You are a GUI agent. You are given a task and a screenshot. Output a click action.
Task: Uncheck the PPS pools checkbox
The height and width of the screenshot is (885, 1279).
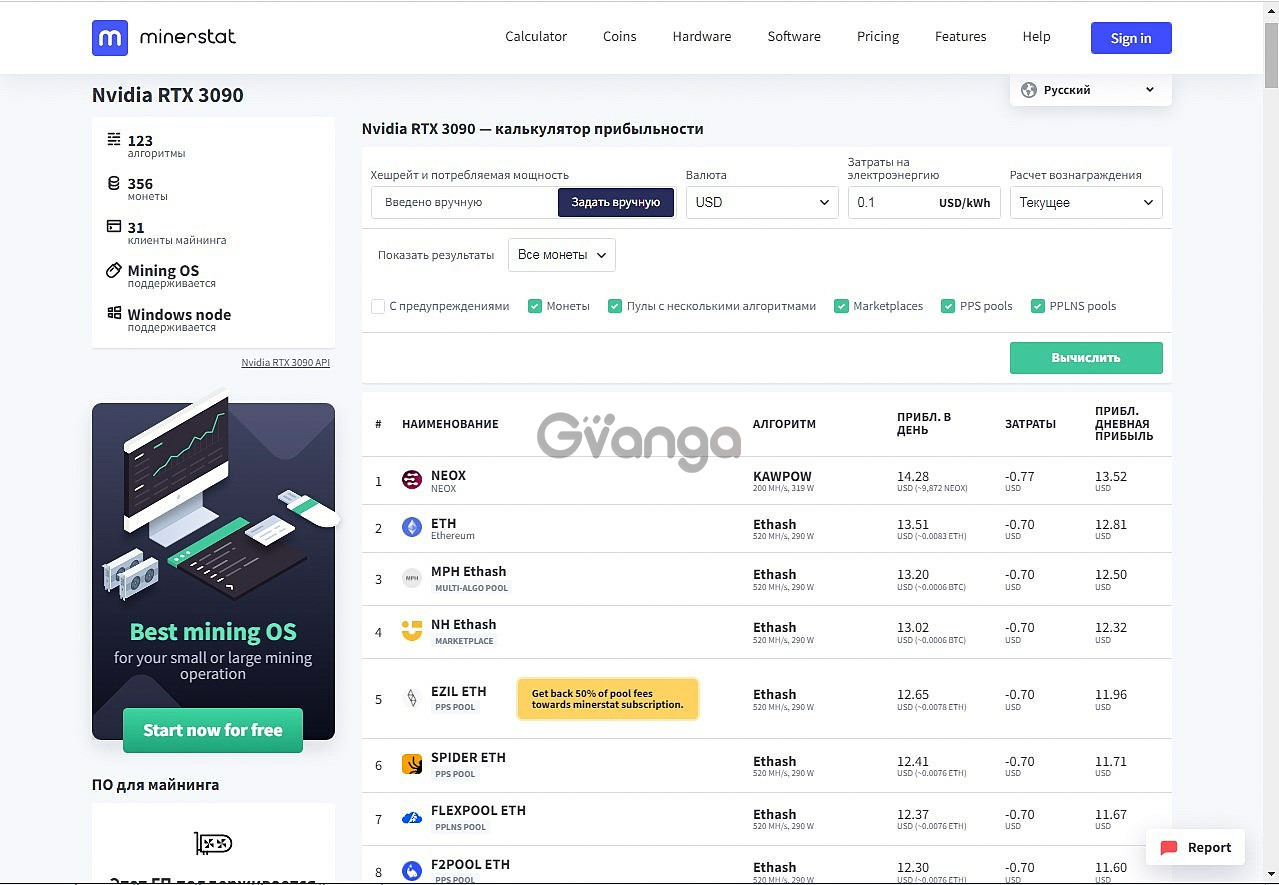pyautogui.click(x=948, y=306)
